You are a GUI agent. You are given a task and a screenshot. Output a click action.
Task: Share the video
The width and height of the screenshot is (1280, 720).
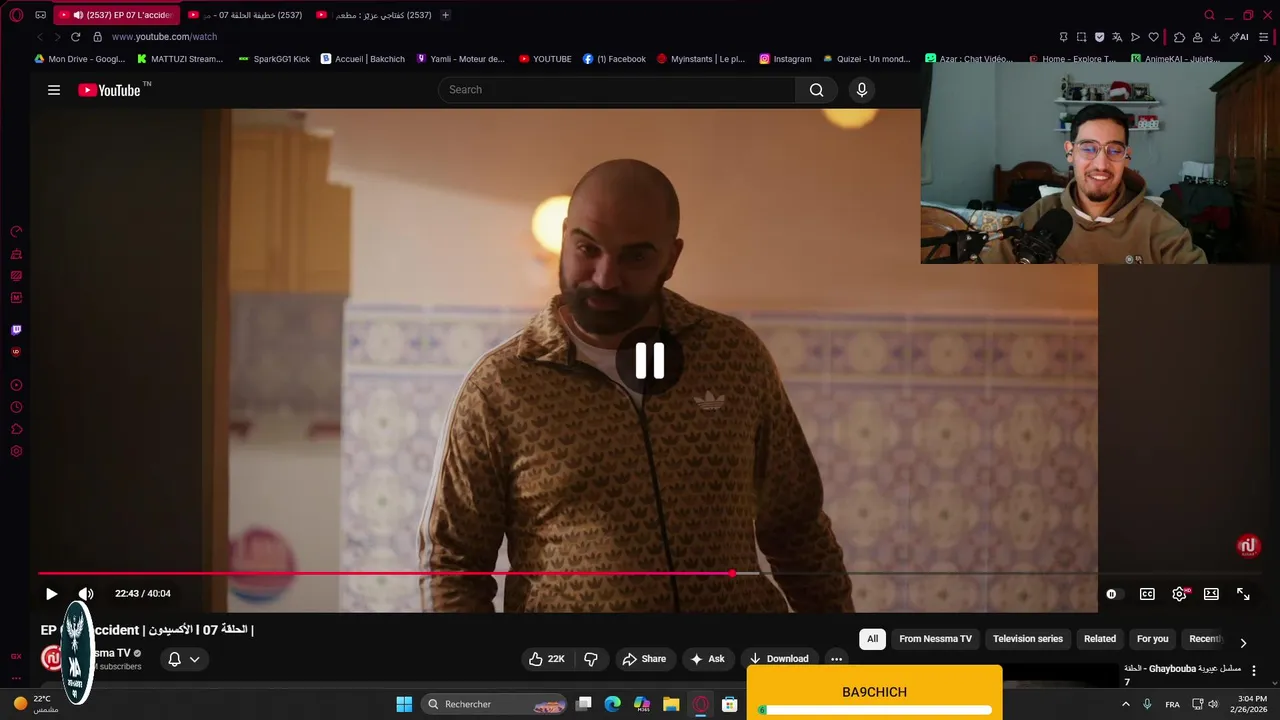tap(644, 659)
